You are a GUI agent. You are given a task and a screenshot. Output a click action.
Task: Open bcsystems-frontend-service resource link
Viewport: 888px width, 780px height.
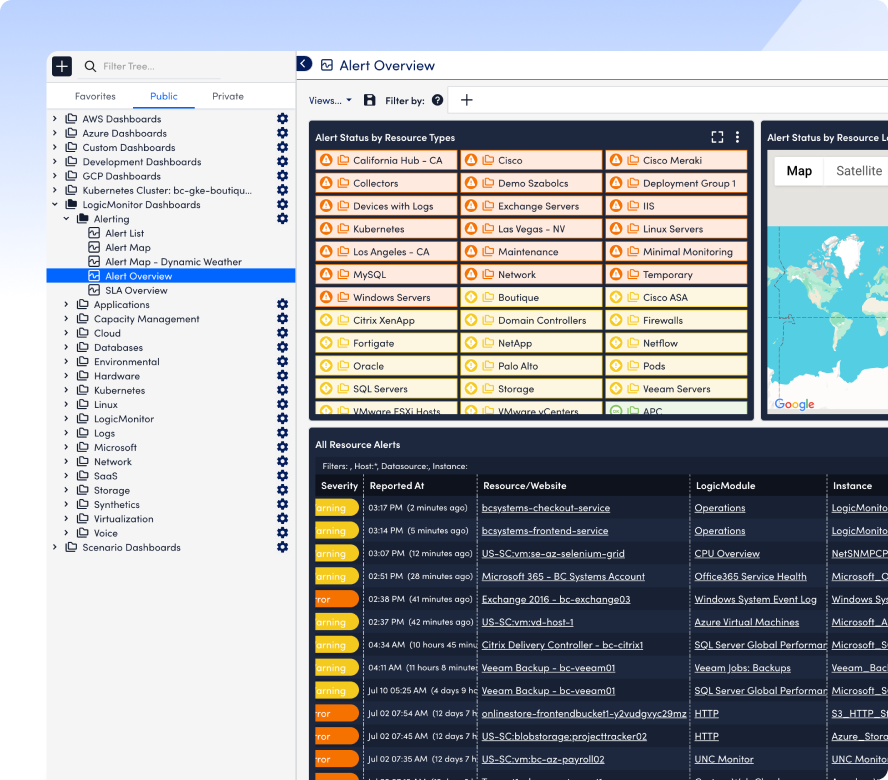click(545, 531)
